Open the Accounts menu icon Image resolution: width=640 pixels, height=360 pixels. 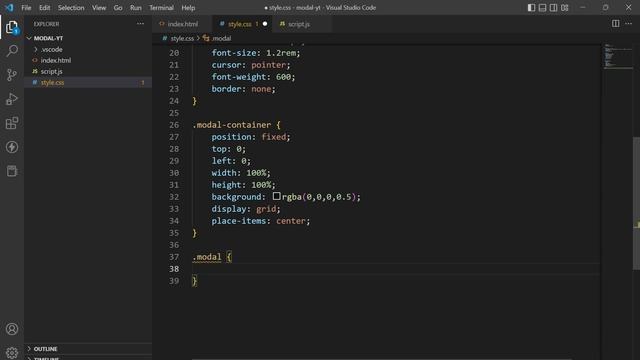(12, 329)
